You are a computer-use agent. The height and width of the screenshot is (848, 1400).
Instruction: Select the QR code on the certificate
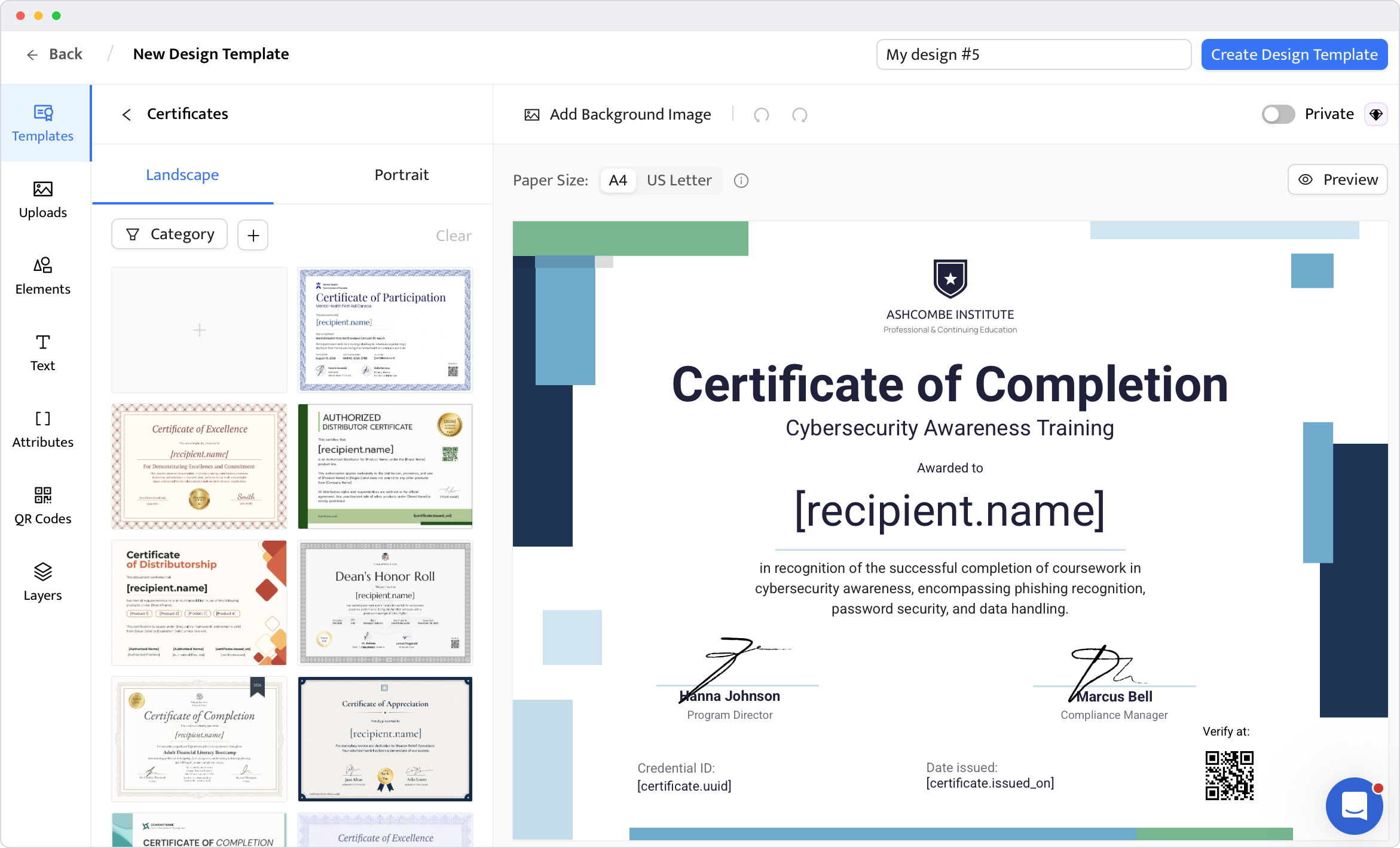pyautogui.click(x=1229, y=776)
